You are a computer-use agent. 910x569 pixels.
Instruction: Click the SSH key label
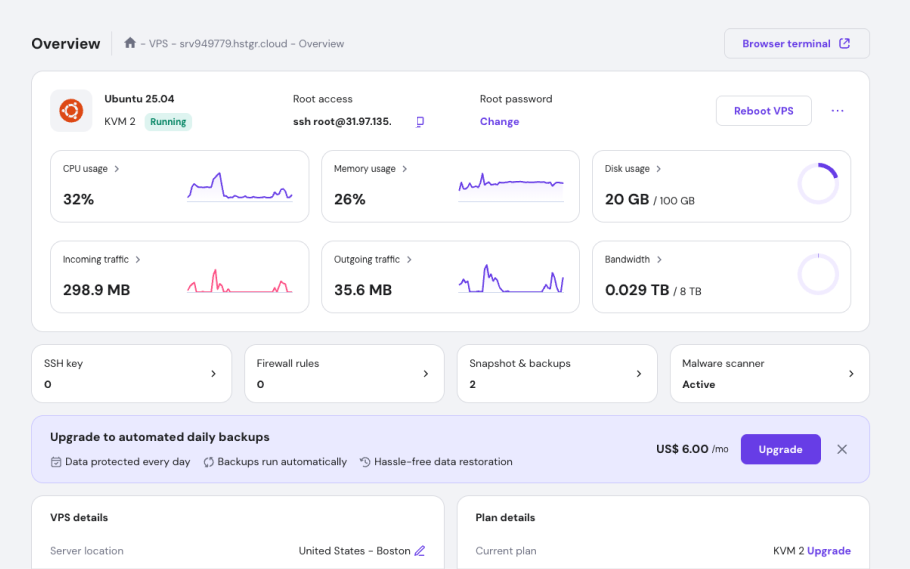point(63,363)
